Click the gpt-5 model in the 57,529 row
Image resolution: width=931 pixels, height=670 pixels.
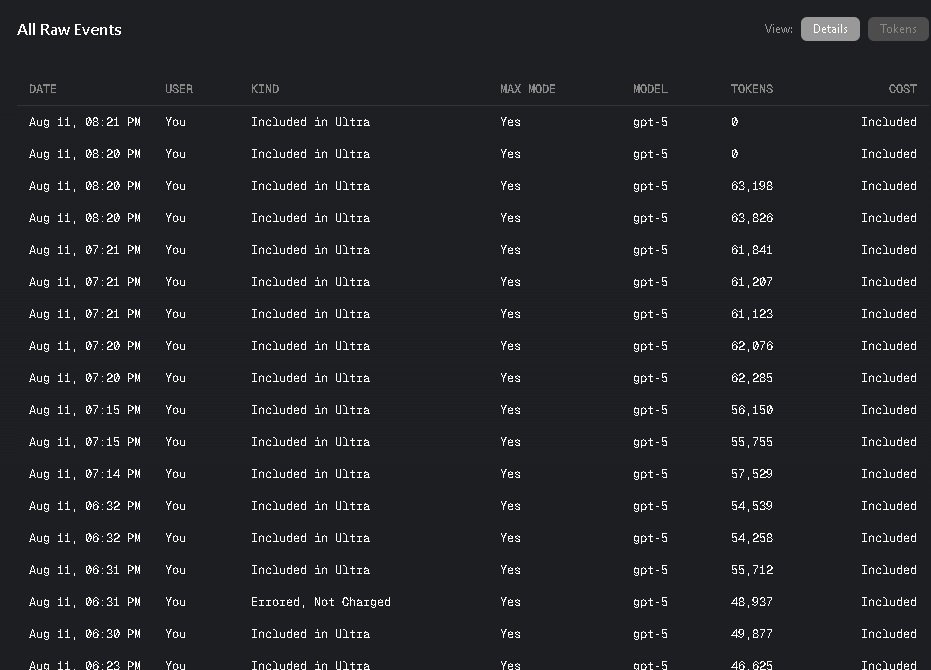650,475
